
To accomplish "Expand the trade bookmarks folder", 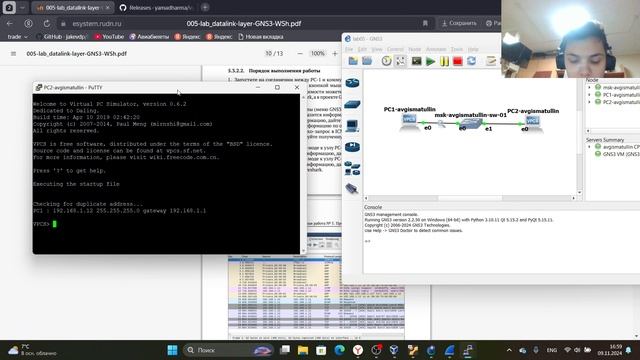I will click(17, 37).
